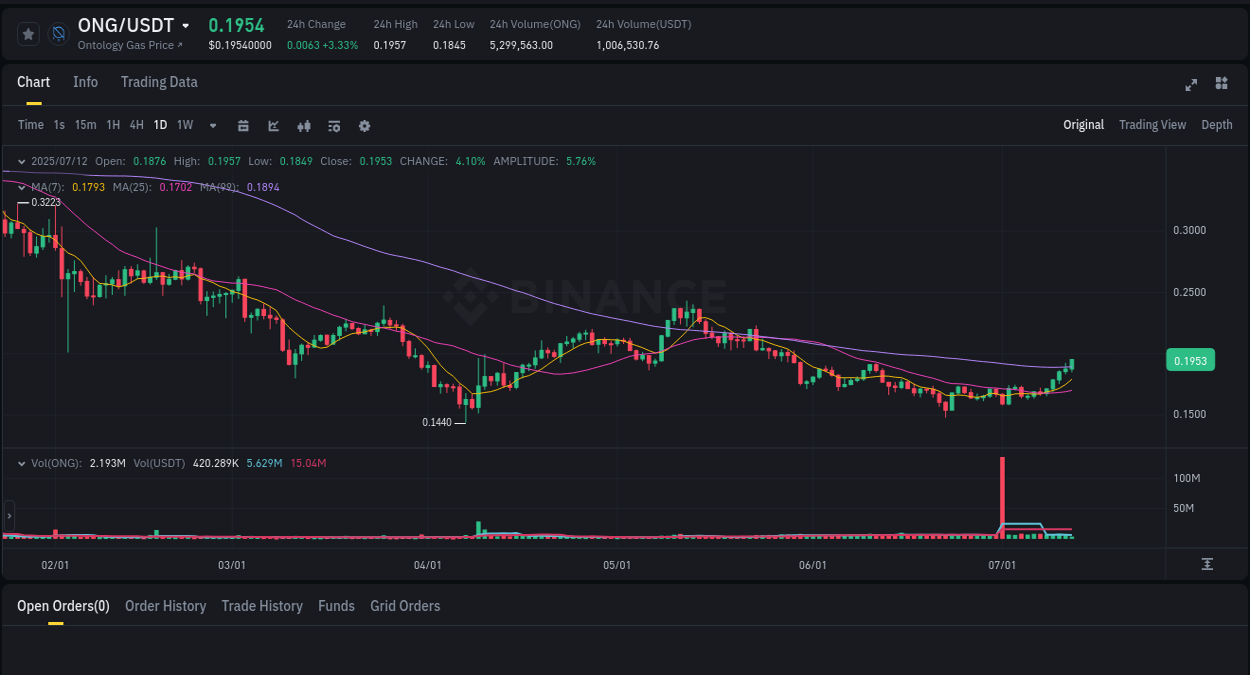Image resolution: width=1250 pixels, height=675 pixels.
Task: Switch to the Trading Data tab
Action: point(159,82)
